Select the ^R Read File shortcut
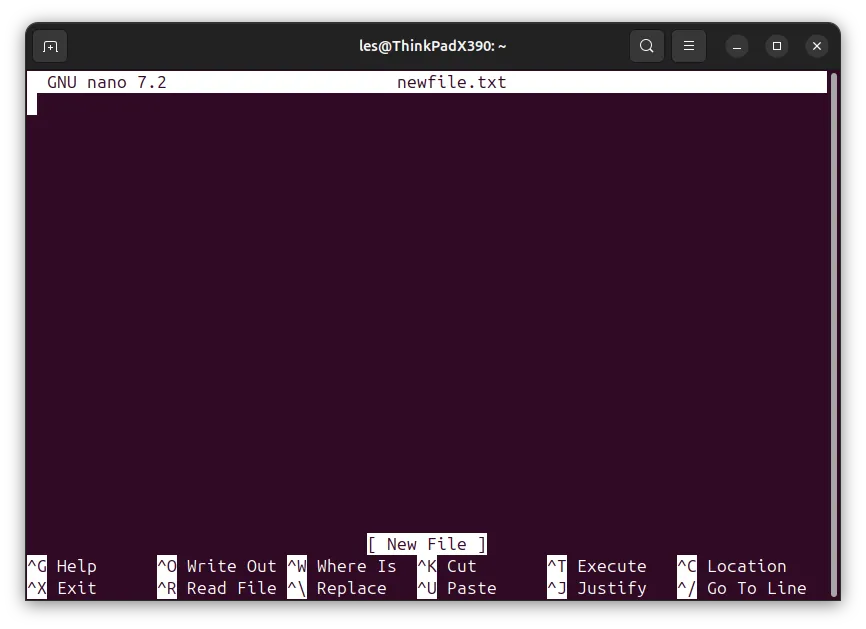Screen dimensions: 866x629 tap(216, 588)
